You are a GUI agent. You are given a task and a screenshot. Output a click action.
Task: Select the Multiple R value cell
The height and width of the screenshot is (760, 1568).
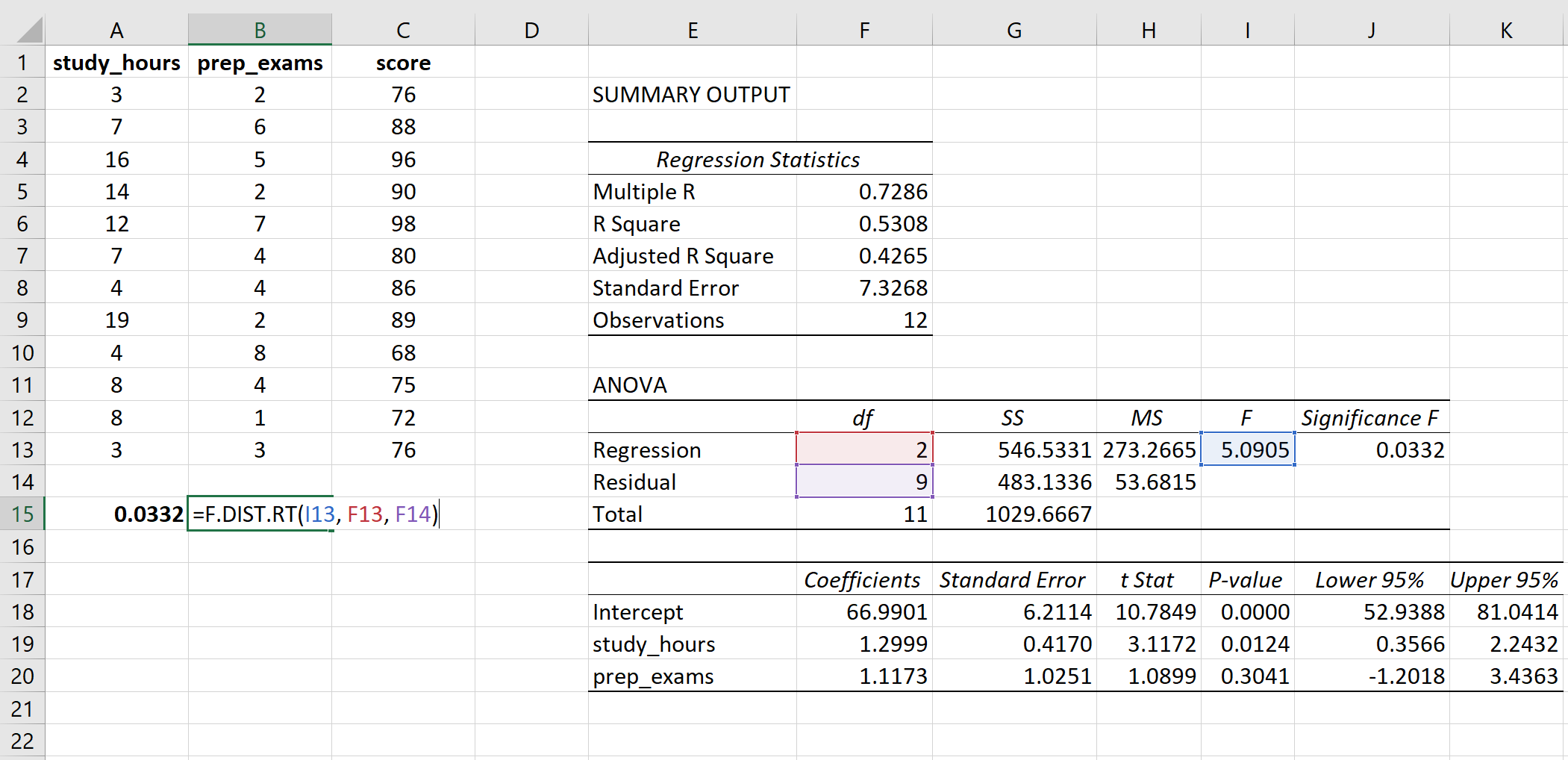click(x=864, y=191)
